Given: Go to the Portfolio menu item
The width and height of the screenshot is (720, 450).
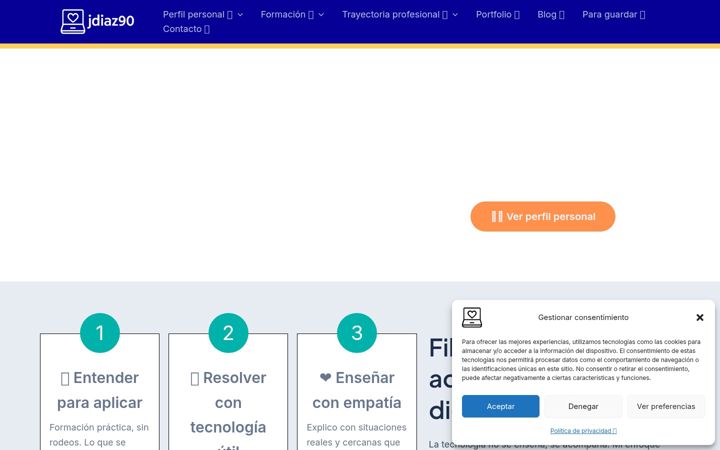Looking at the screenshot, I should (498, 14).
